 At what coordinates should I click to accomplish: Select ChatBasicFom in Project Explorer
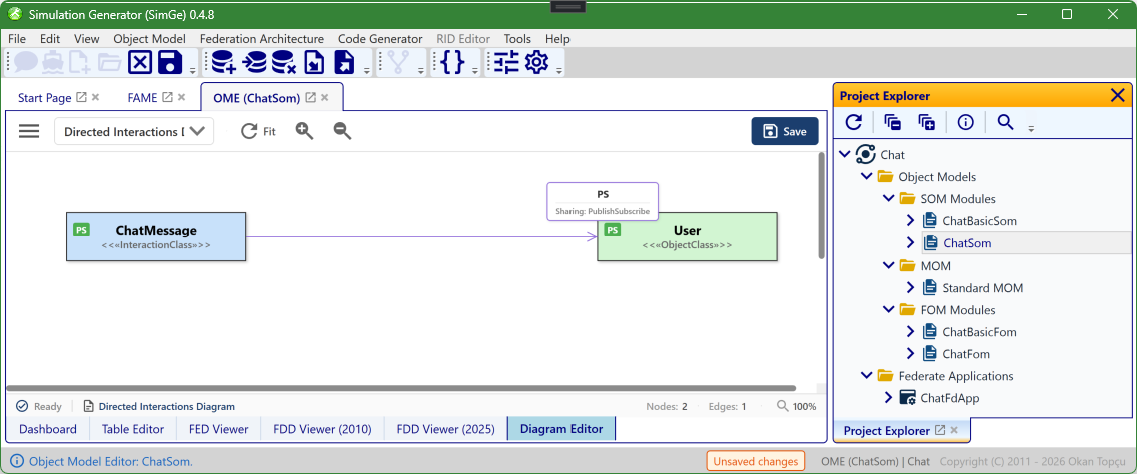click(979, 332)
